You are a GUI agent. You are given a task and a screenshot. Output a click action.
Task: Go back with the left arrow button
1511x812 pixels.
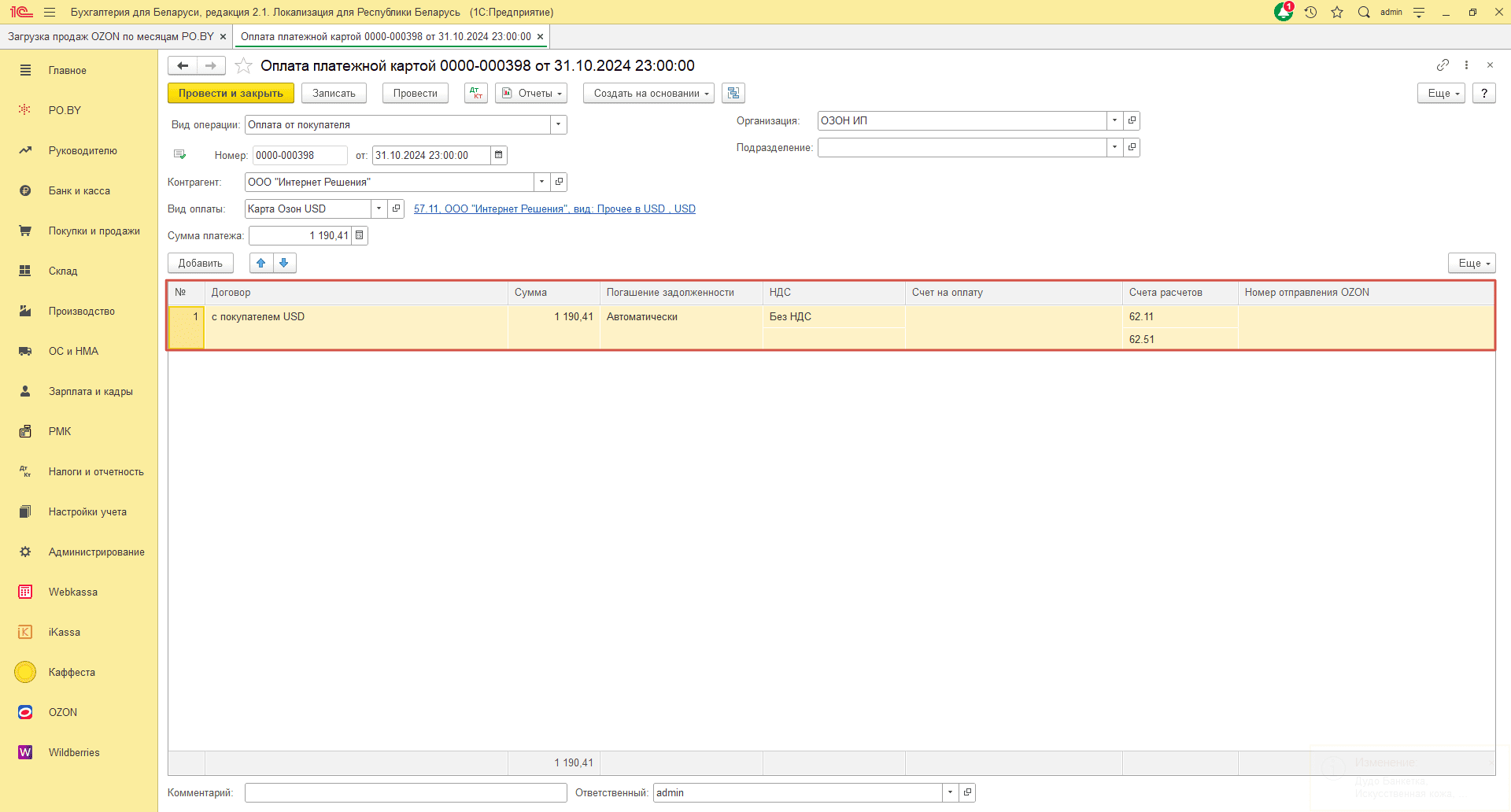pos(183,65)
